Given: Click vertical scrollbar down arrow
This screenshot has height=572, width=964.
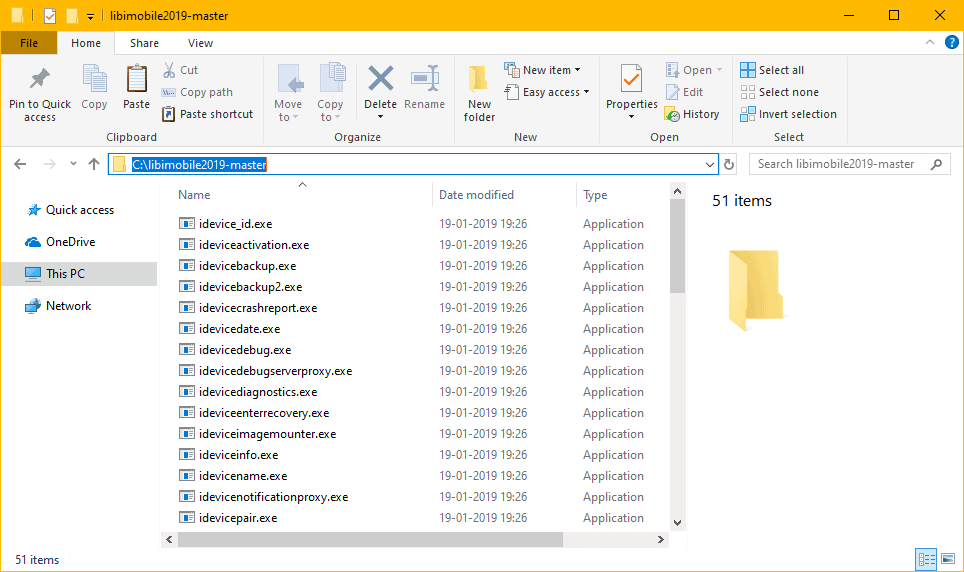Looking at the screenshot, I should 677,523.
